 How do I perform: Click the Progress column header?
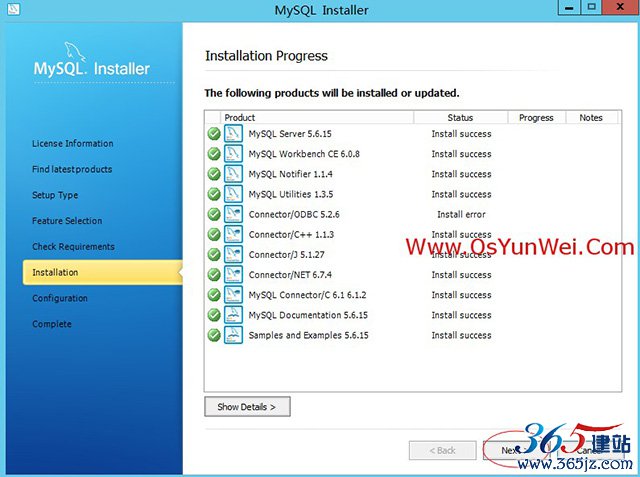(536, 118)
